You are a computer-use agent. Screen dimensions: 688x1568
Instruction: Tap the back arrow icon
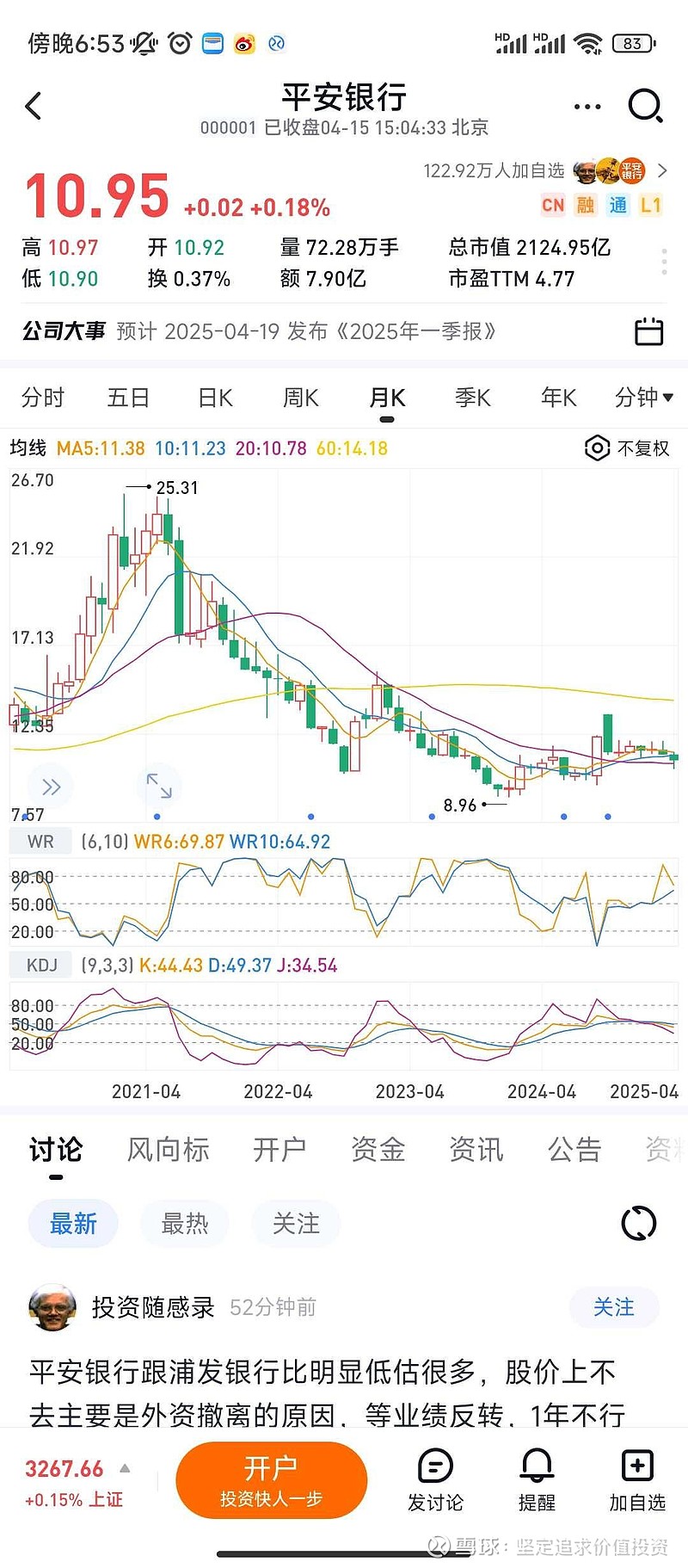coord(34,107)
